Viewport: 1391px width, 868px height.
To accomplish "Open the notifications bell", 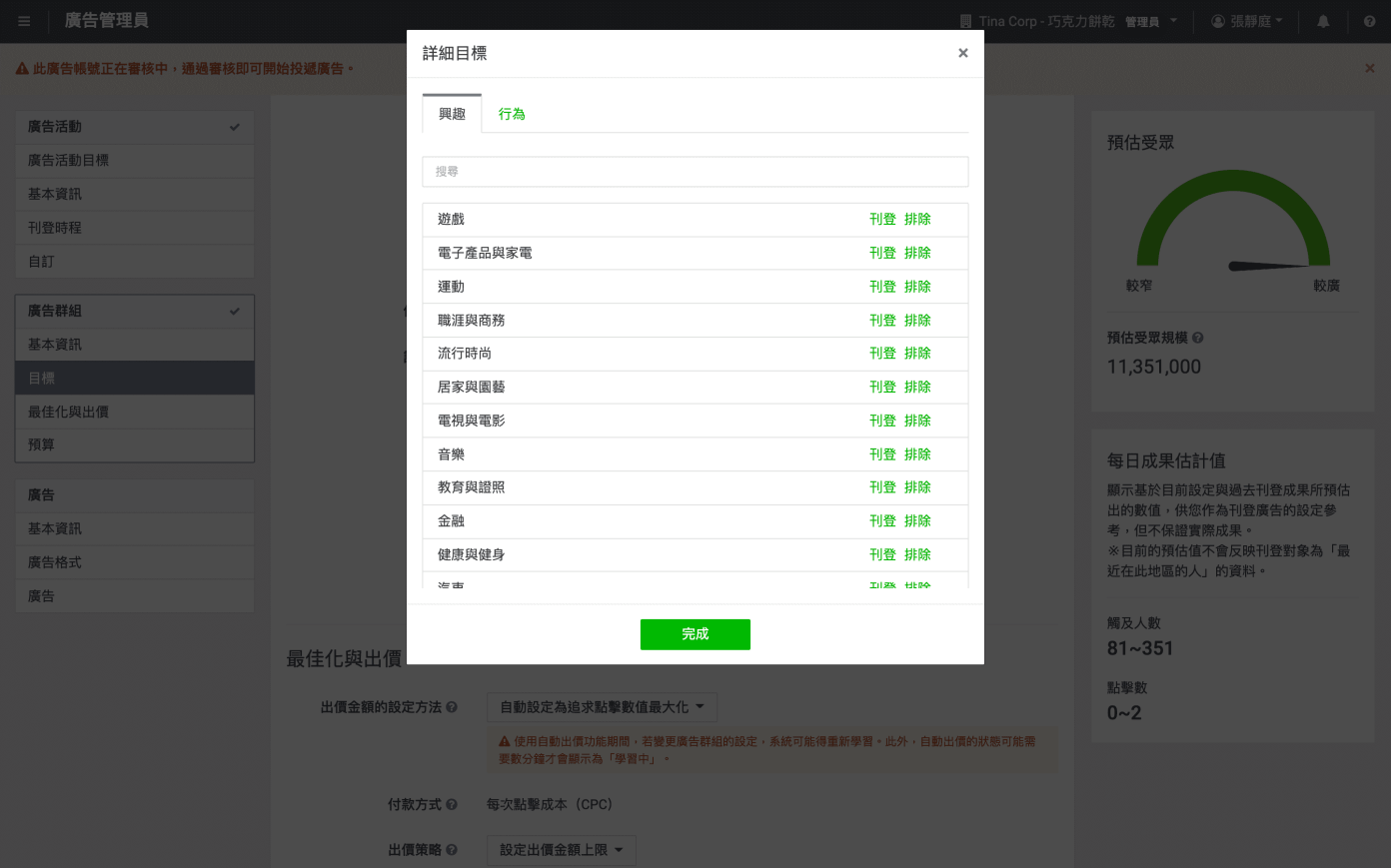I will 1322,20.
